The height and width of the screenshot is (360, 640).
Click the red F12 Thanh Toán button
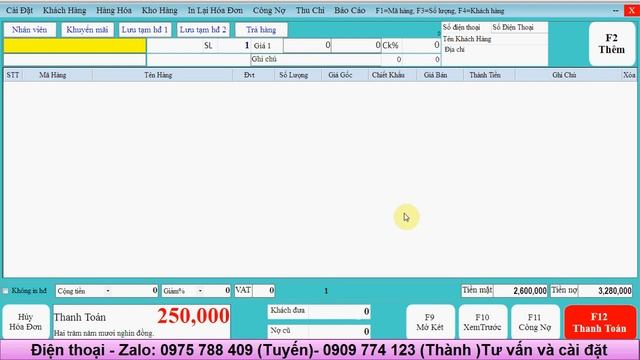(600, 322)
